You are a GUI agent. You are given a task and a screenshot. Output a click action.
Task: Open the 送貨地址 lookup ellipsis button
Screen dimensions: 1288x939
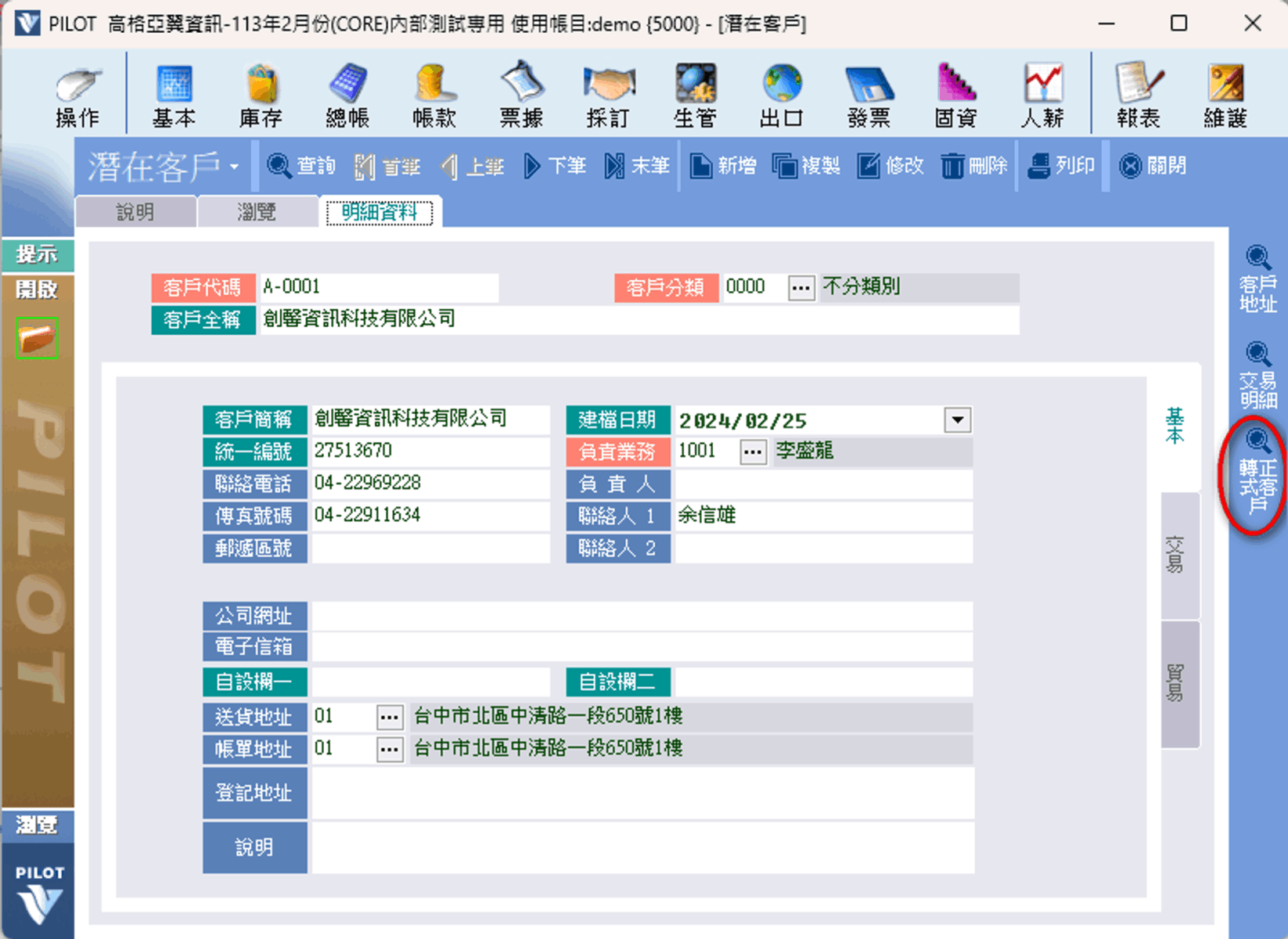389,717
